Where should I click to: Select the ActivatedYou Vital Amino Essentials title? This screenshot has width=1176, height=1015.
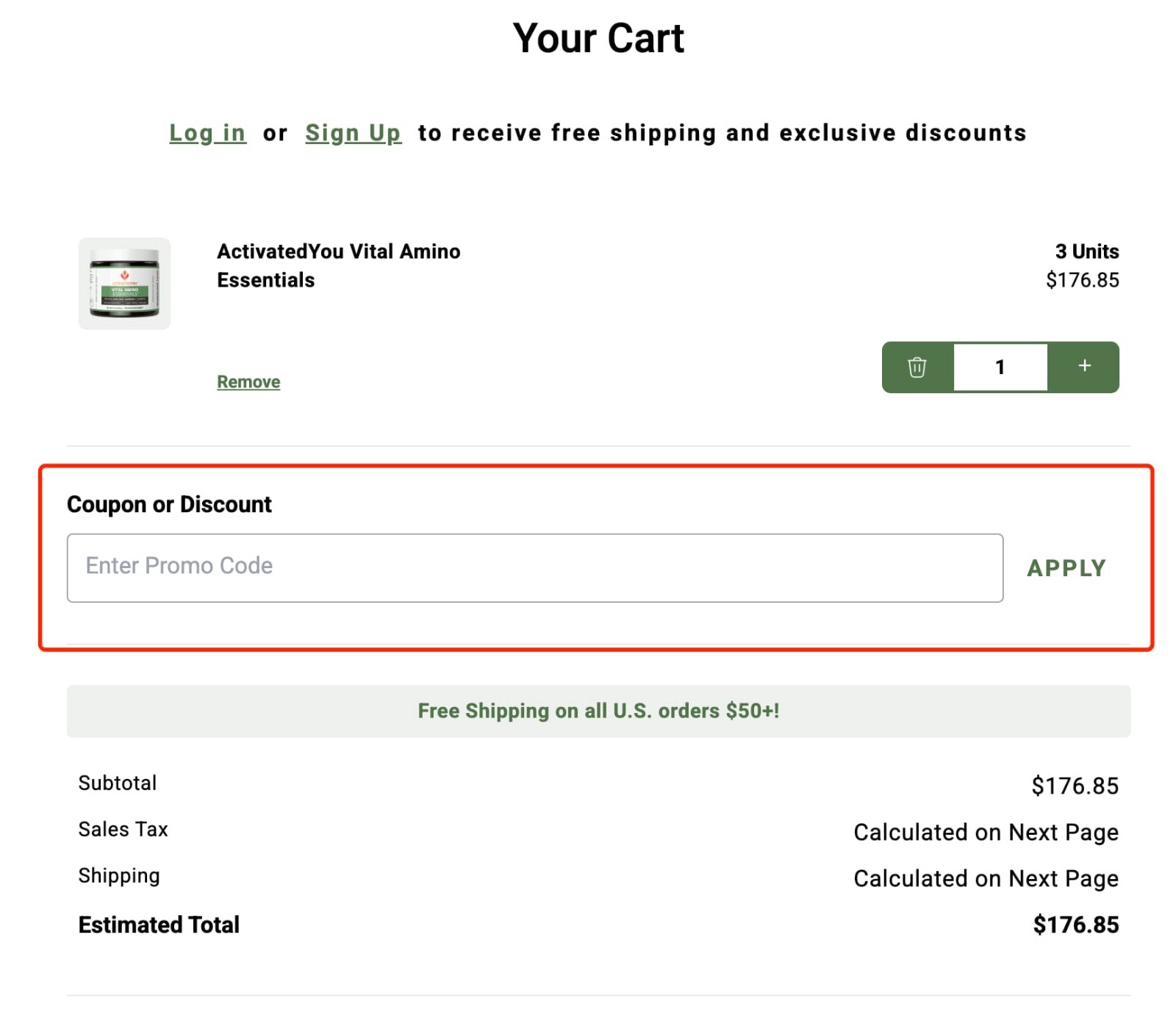338,265
